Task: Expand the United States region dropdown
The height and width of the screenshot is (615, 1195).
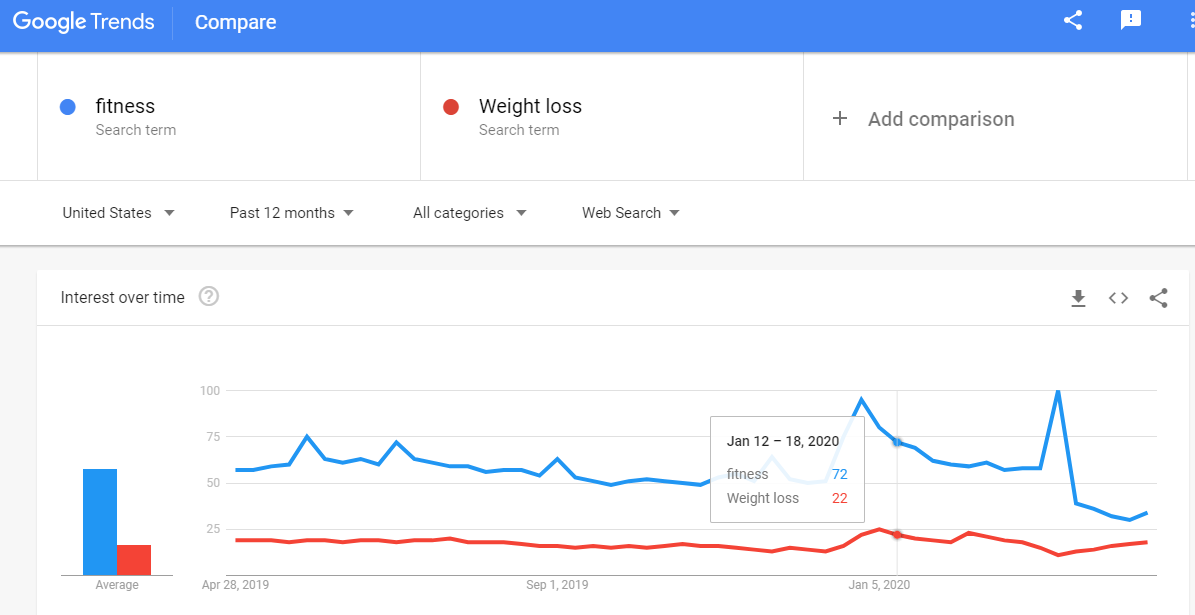Action: [x=119, y=213]
